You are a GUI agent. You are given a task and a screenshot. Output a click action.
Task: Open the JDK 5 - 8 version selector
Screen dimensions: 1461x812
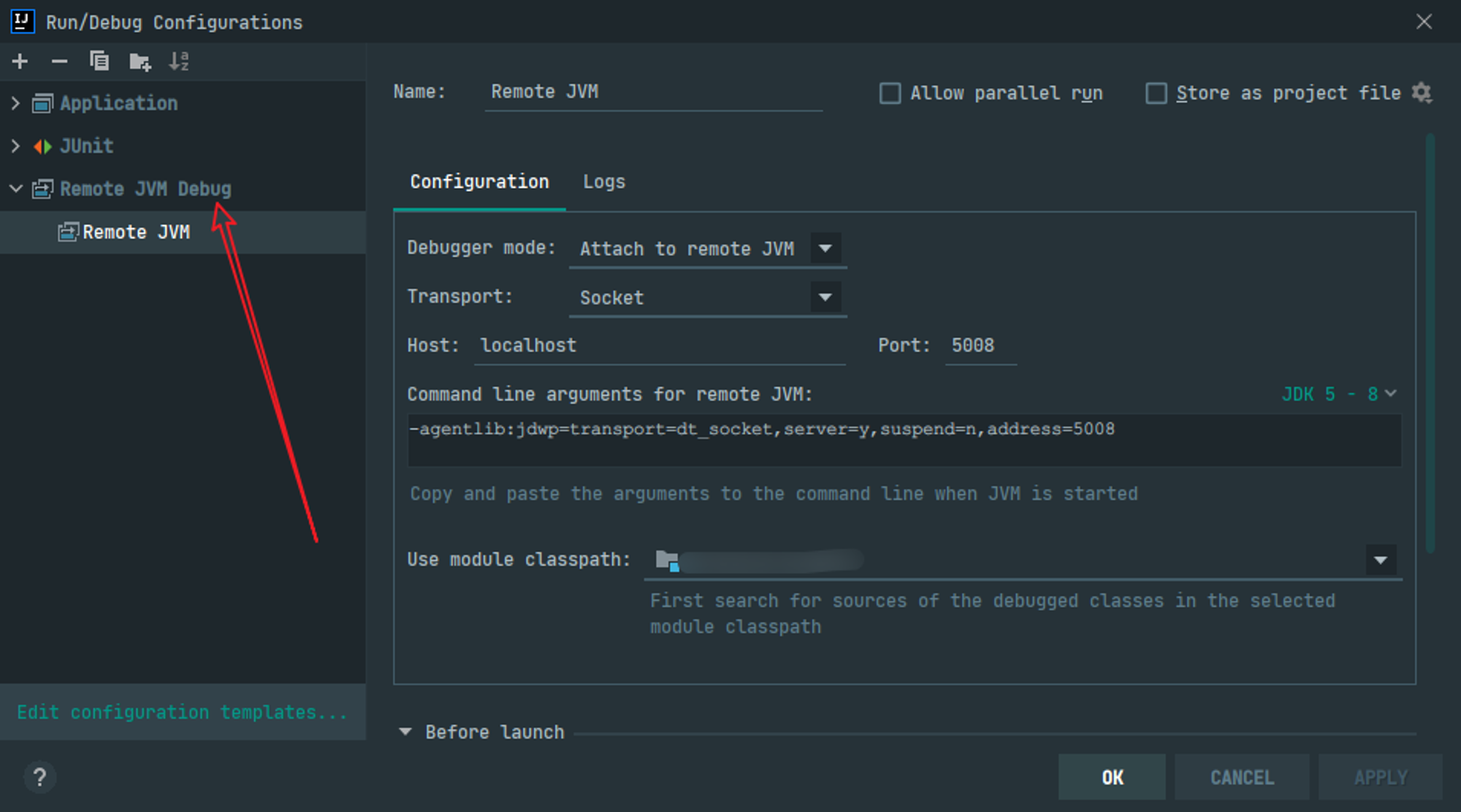pos(1340,394)
